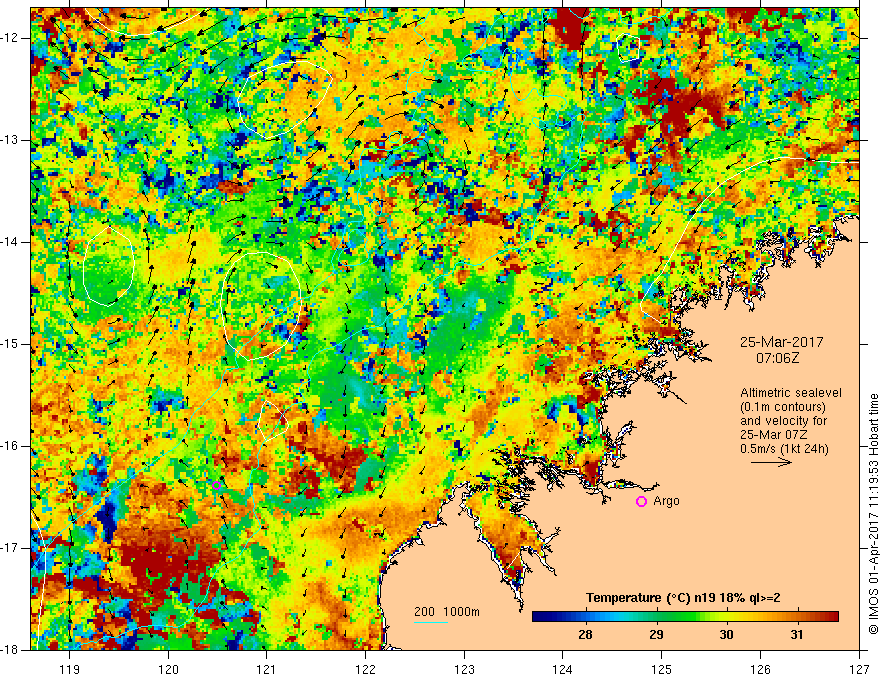Click longitude axis label '127'
The height and width of the screenshot is (680, 880).
859,669
